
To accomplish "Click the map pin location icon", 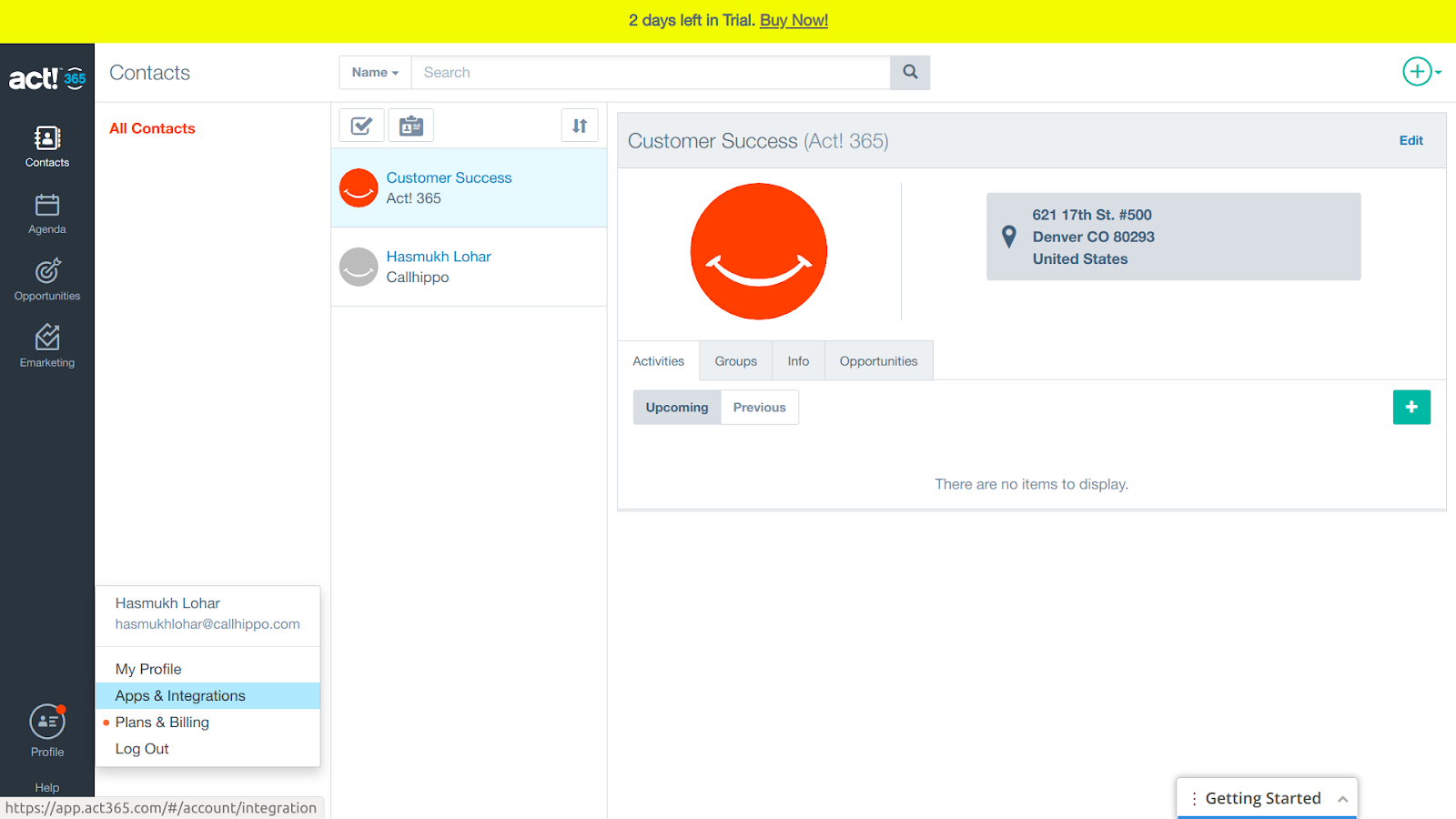I will point(1008,237).
